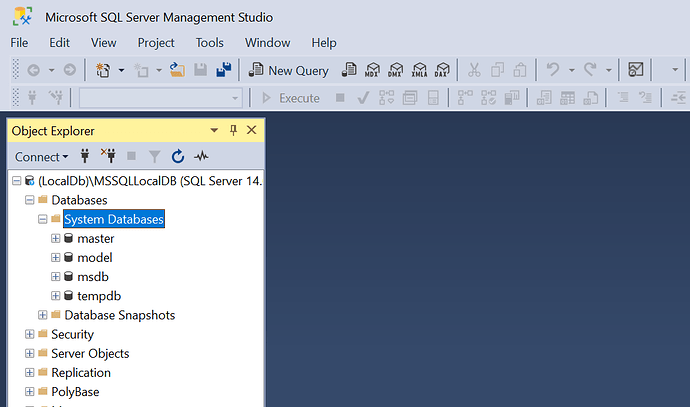Open the Project menu

point(156,43)
